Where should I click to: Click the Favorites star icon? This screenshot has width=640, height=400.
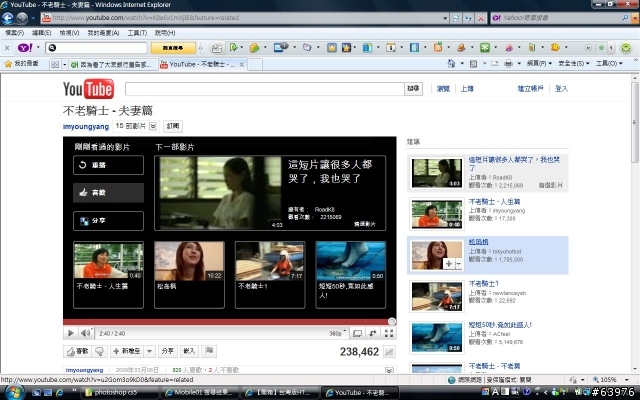8,64
